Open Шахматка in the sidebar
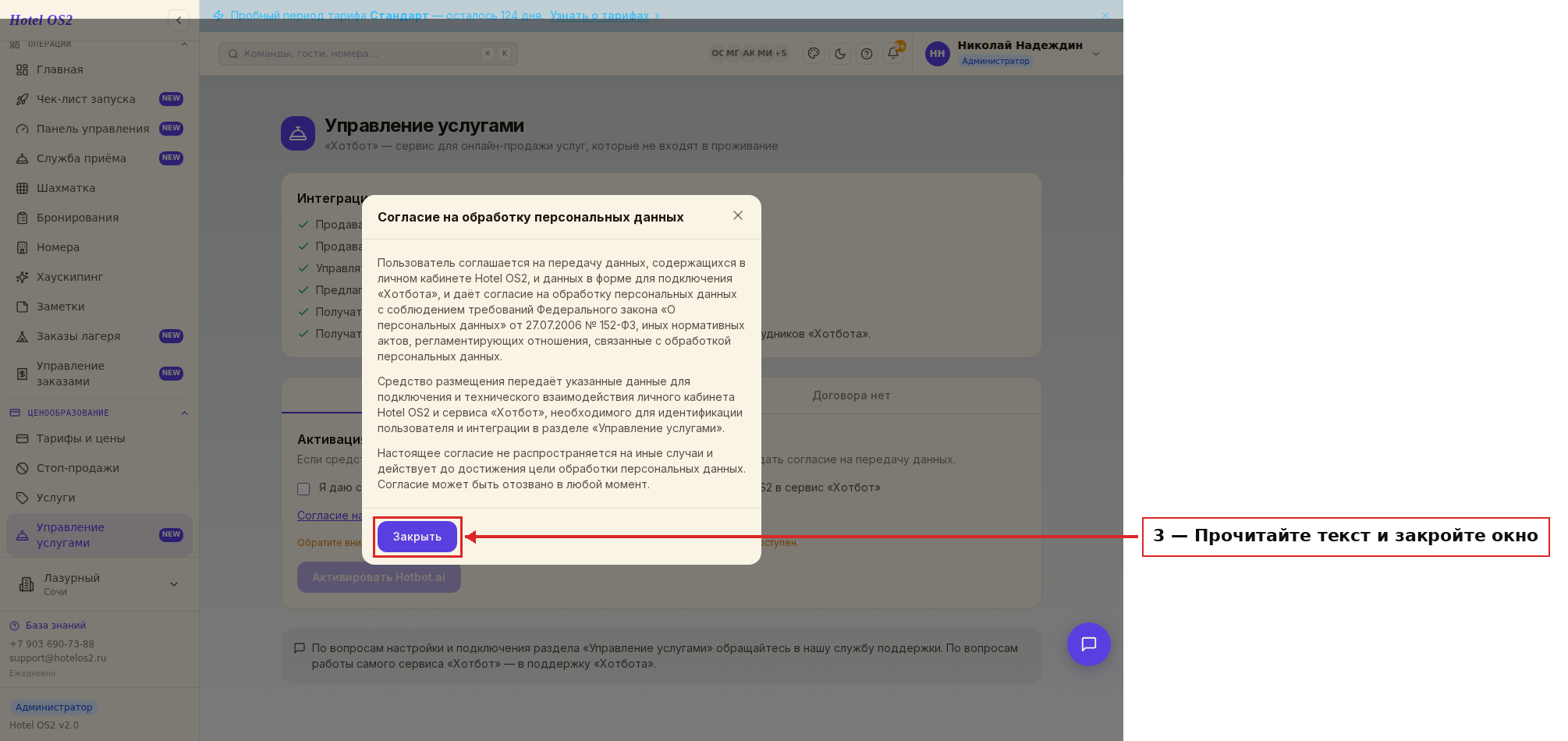1568x741 pixels. click(x=100, y=188)
